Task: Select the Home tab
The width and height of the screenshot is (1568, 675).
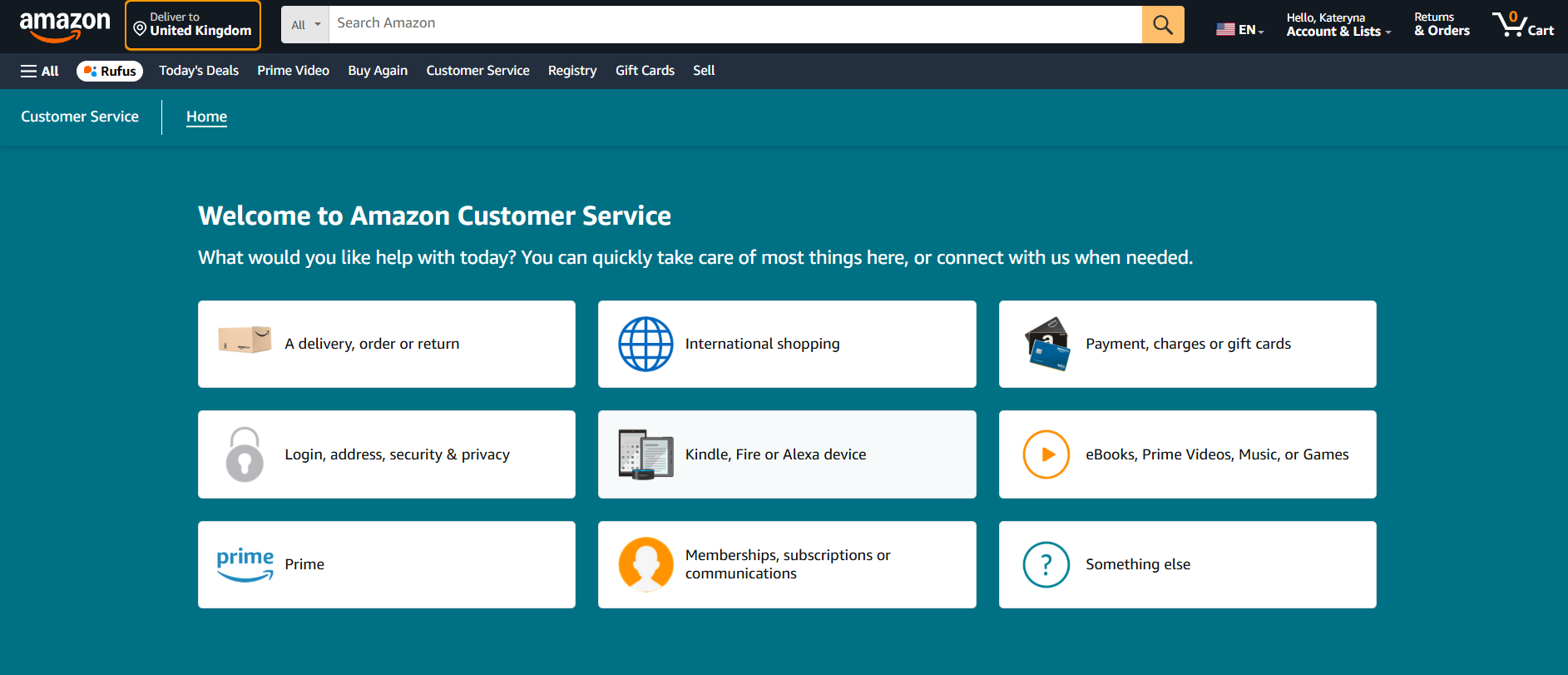Action: pyautogui.click(x=206, y=117)
